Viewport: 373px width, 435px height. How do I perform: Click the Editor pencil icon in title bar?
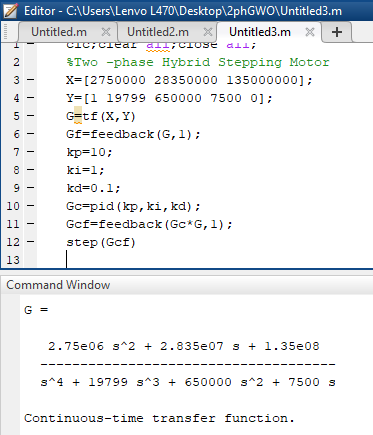click(10, 10)
